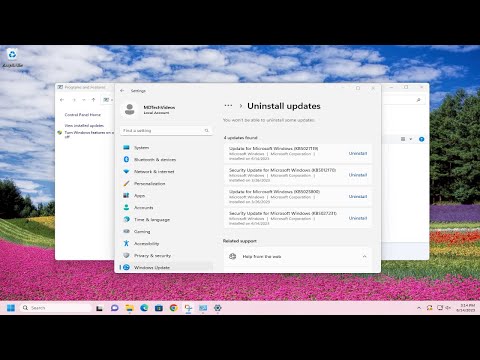
Task: Open Task View from the taskbar
Action: click(x=100, y=308)
